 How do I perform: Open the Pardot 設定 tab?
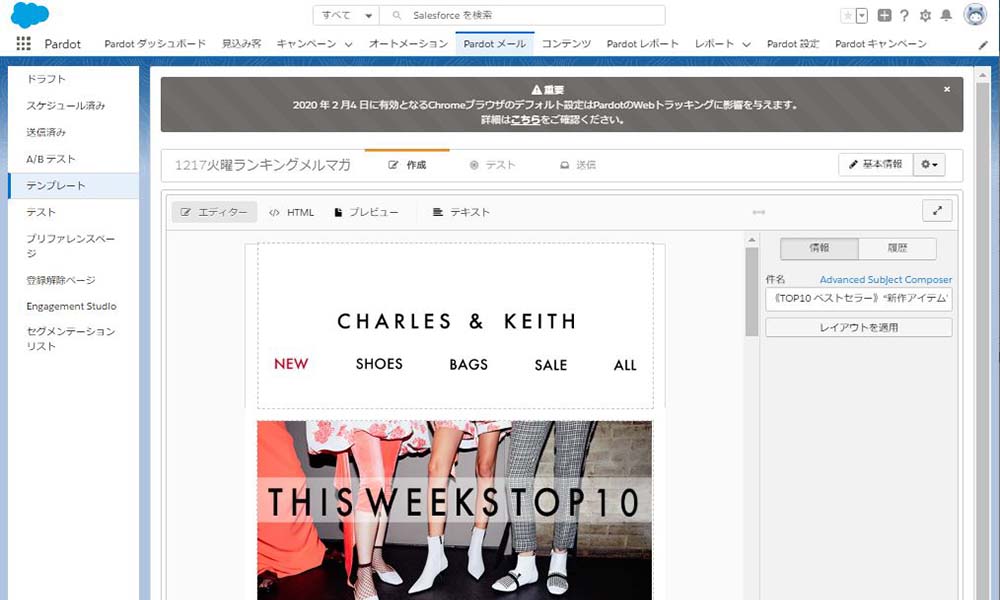793,44
